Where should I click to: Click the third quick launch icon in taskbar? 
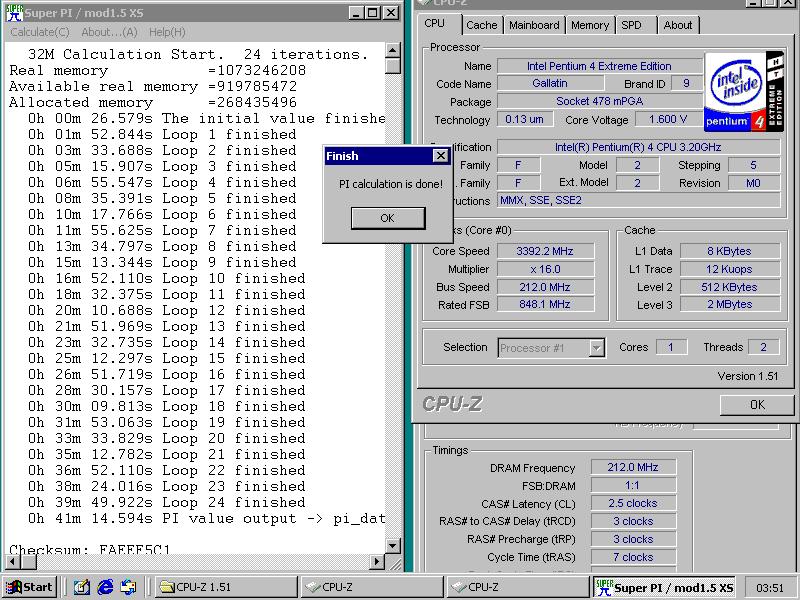(x=129, y=587)
